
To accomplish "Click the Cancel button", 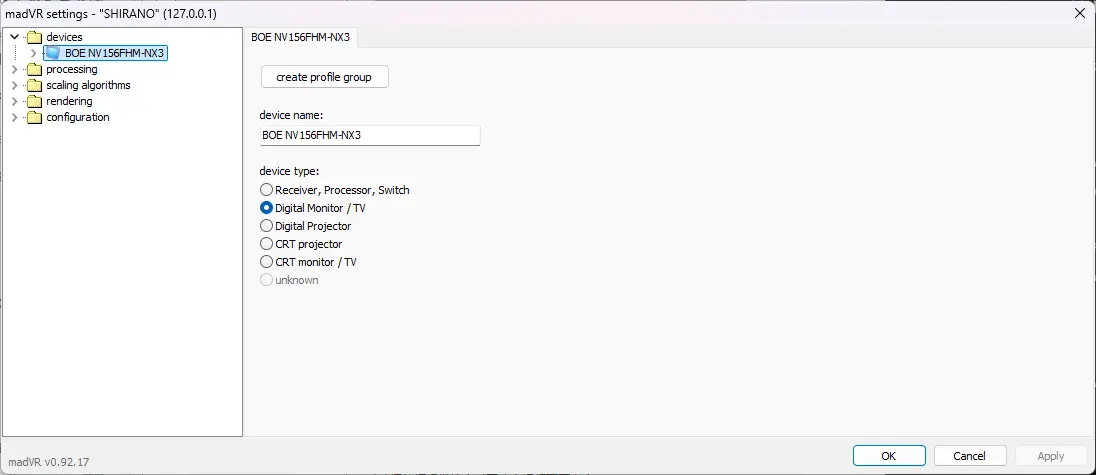I will click(969, 456).
